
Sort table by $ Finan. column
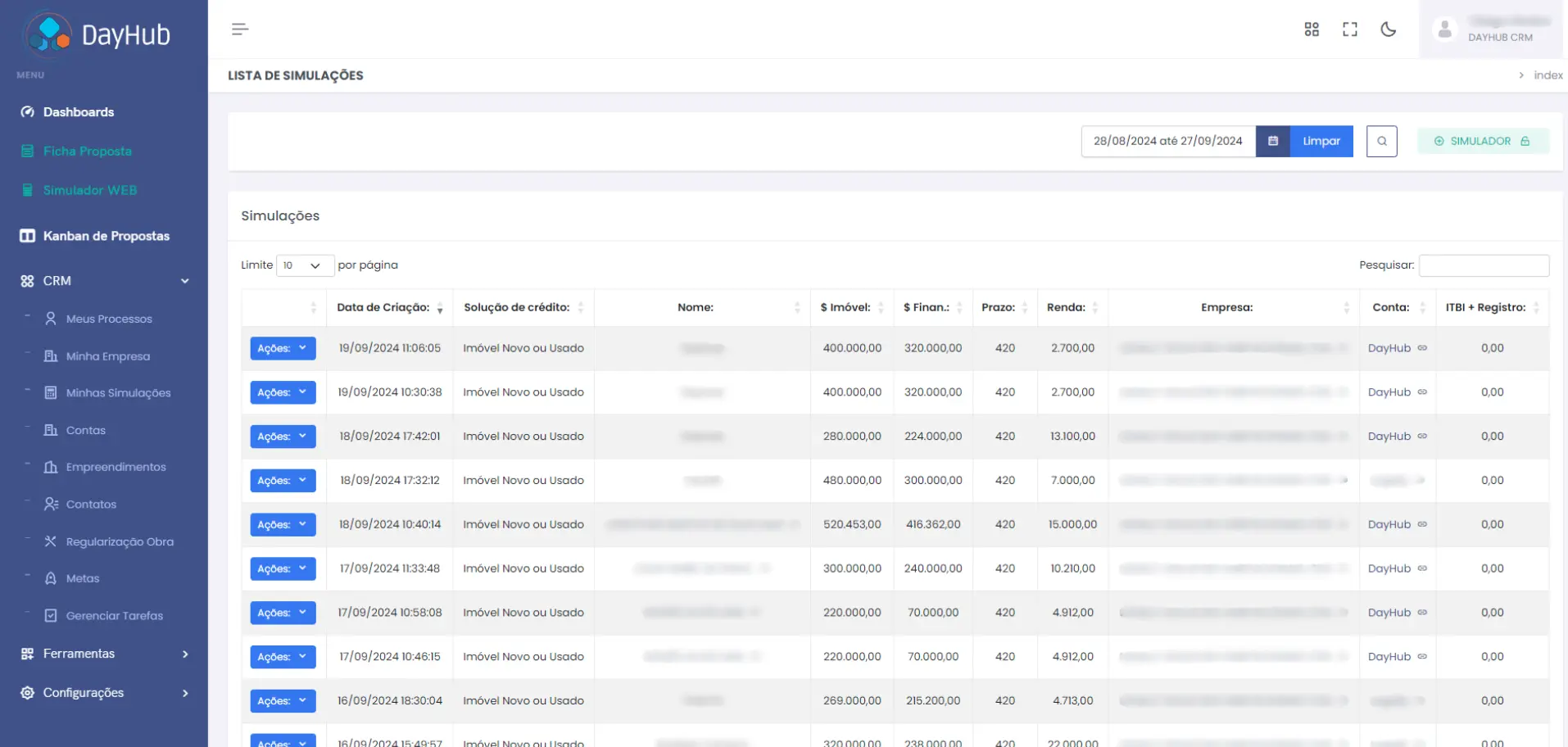pos(933,308)
